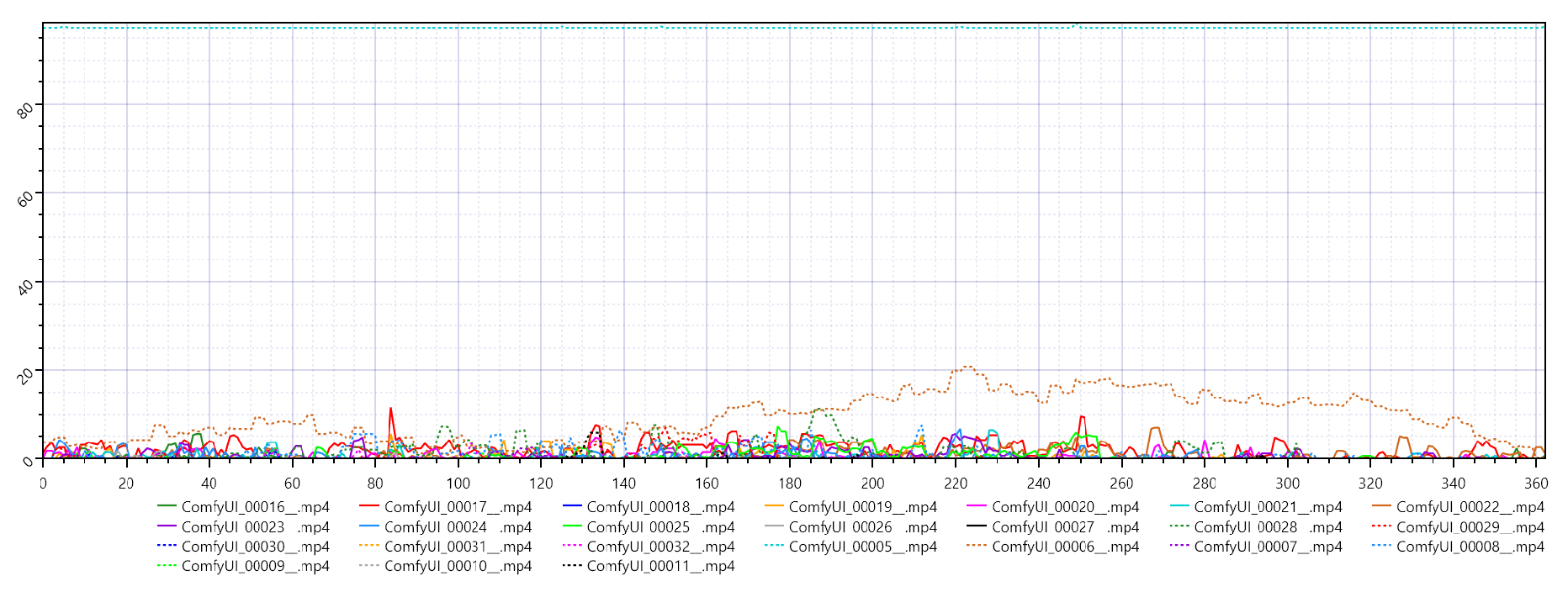Image resolution: width=1568 pixels, height=592 pixels.
Task: Click the x-axis tick label 180
Action: tap(789, 484)
